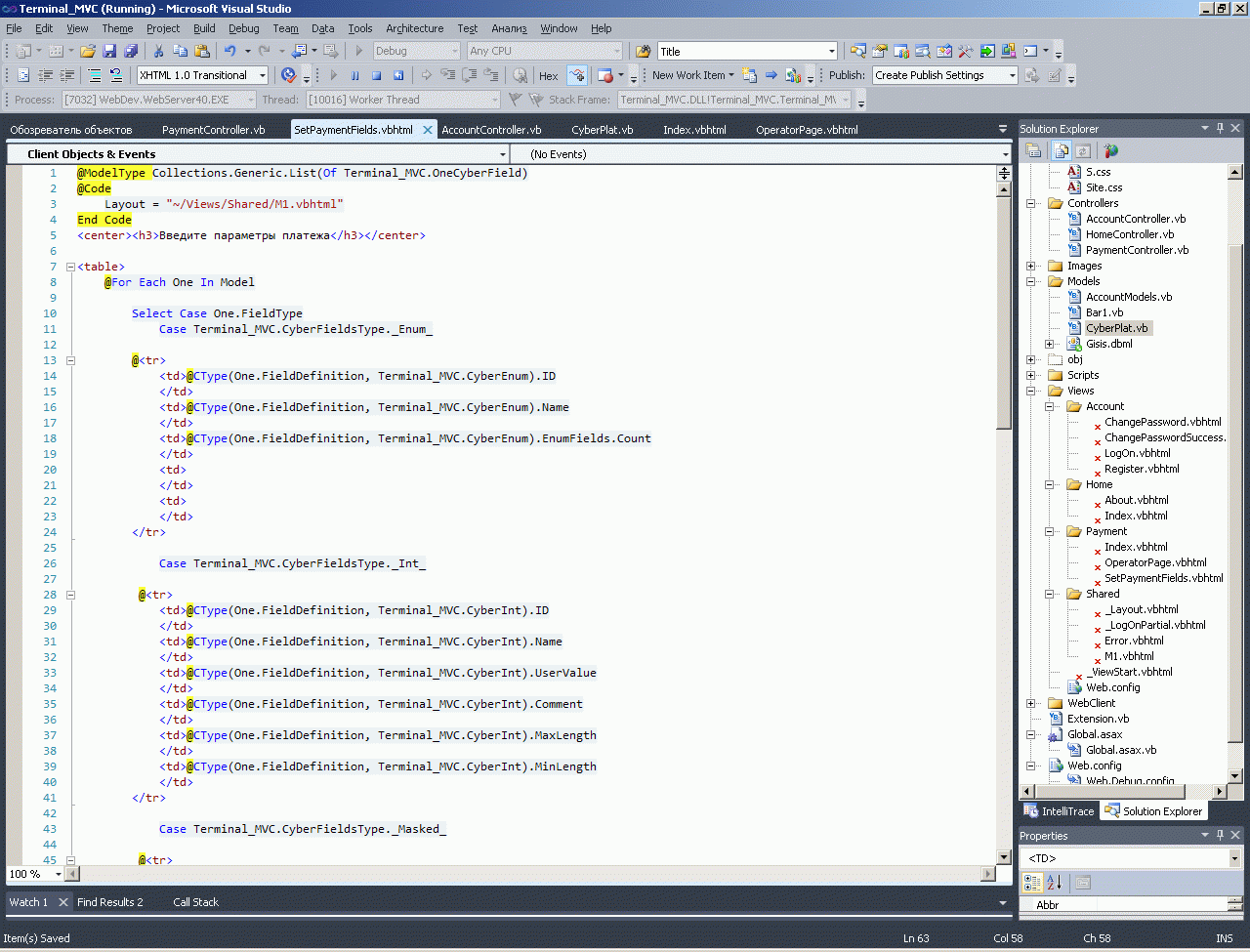Switch to PaymentController.vb tab

213,130
